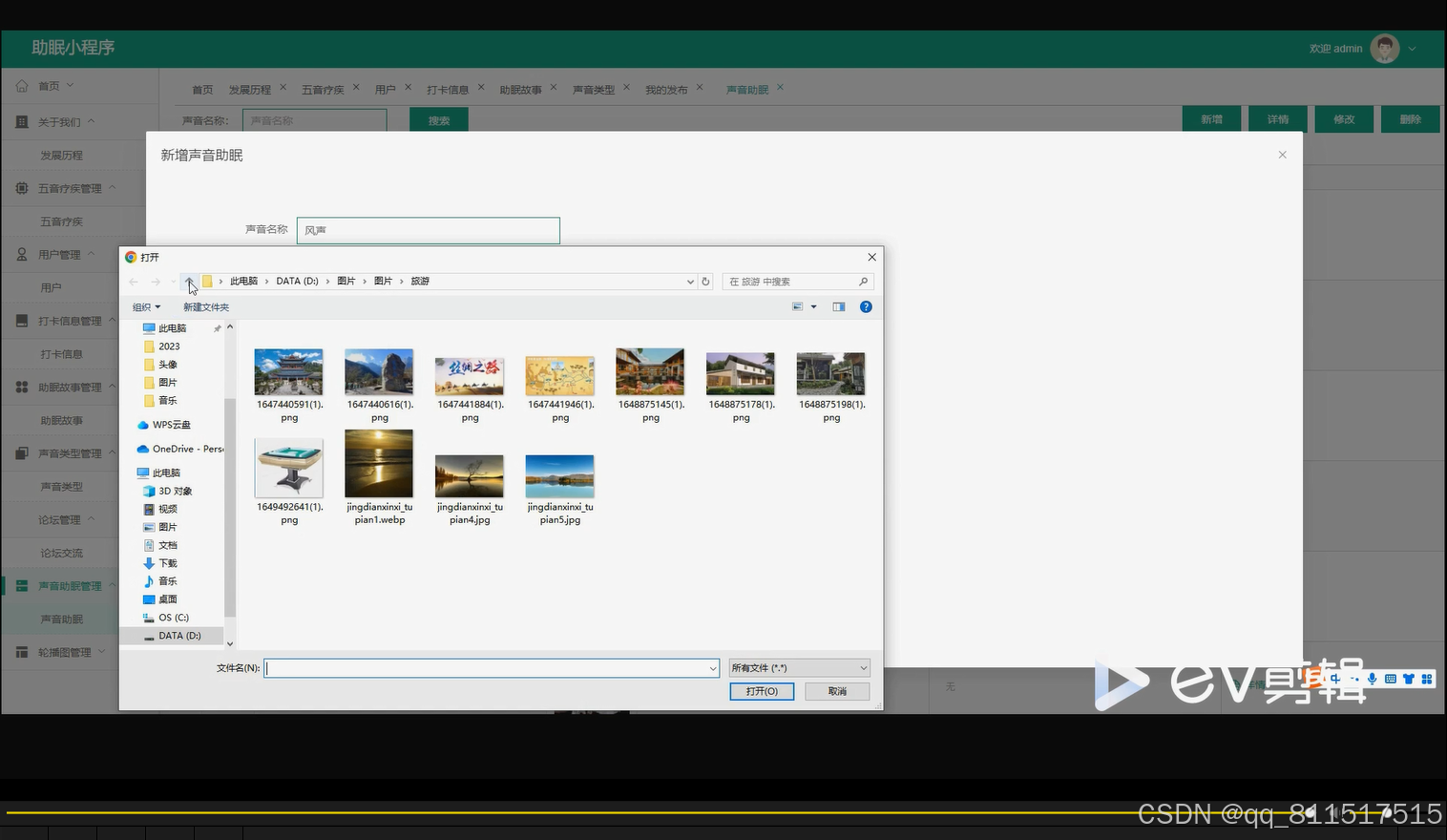The width and height of the screenshot is (1447, 840).
Task: Expand the 组织 organize menu
Action: click(x=146, y=307)
